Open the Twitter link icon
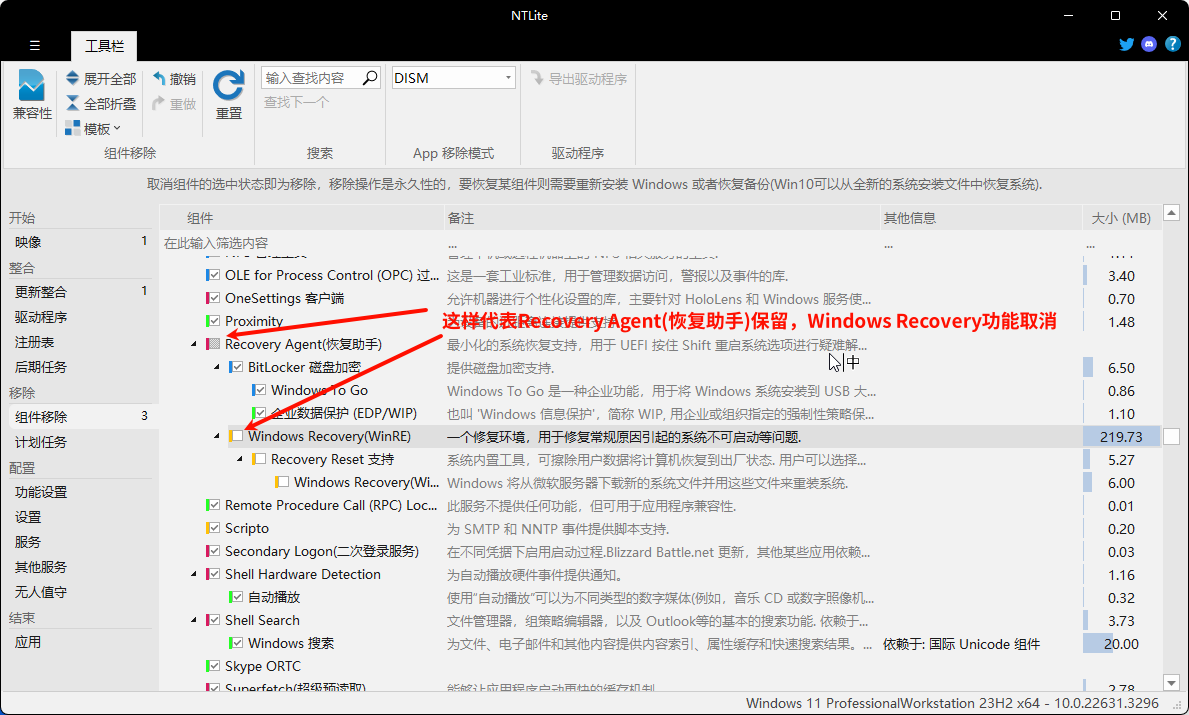This screenshot has height=715, width=1189. [1127, 44]
